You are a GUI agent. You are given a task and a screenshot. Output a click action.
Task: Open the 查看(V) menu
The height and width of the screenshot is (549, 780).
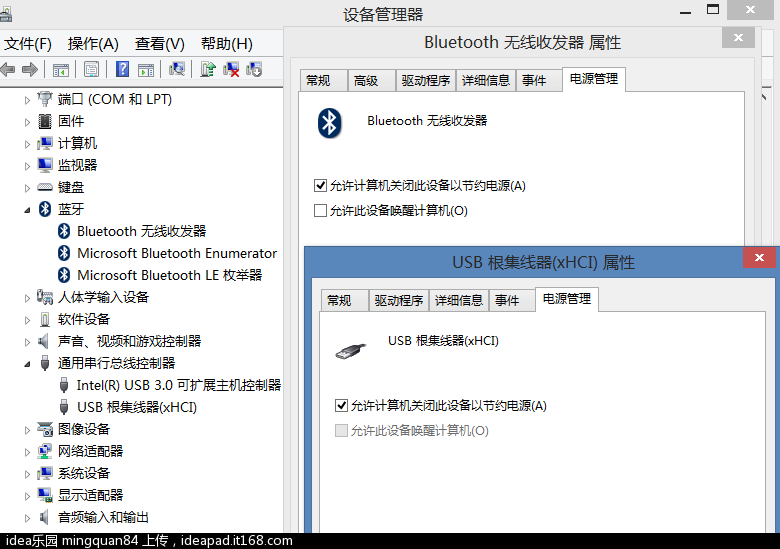coord(160,44)
